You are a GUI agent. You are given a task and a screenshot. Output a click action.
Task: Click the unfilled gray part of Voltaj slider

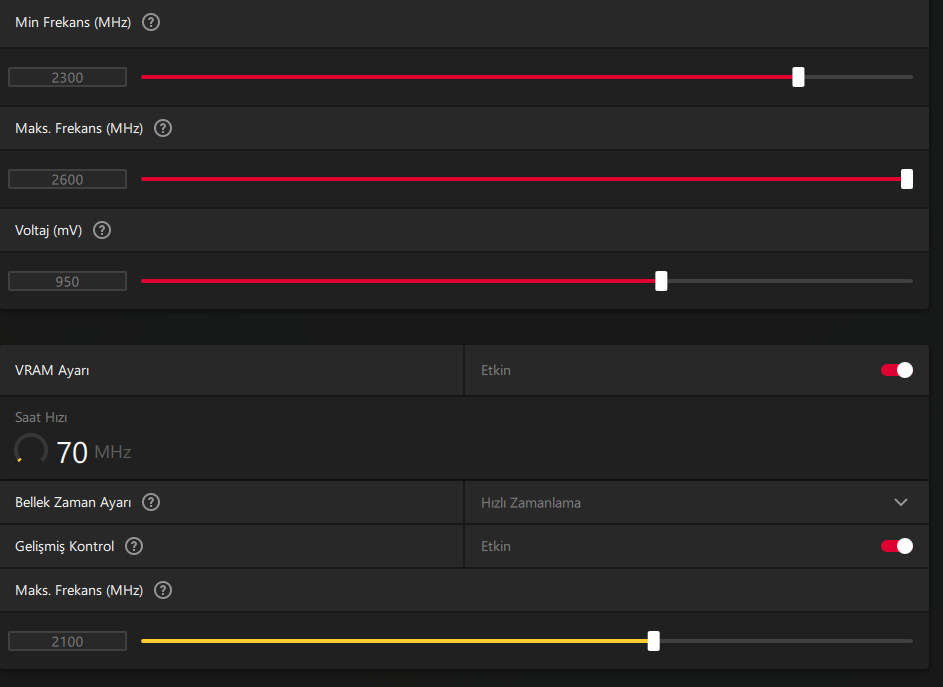(x=790, y=281)
